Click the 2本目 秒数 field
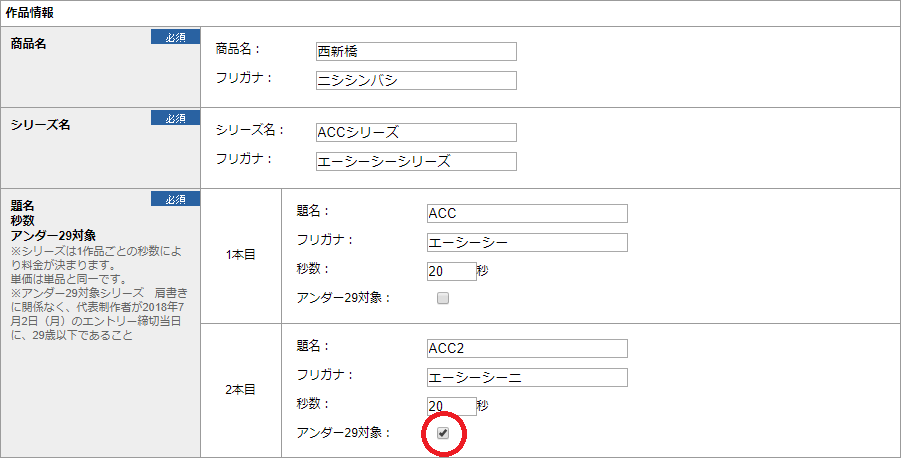This screenshot has width=901, height=458. [x=452, y=406]
